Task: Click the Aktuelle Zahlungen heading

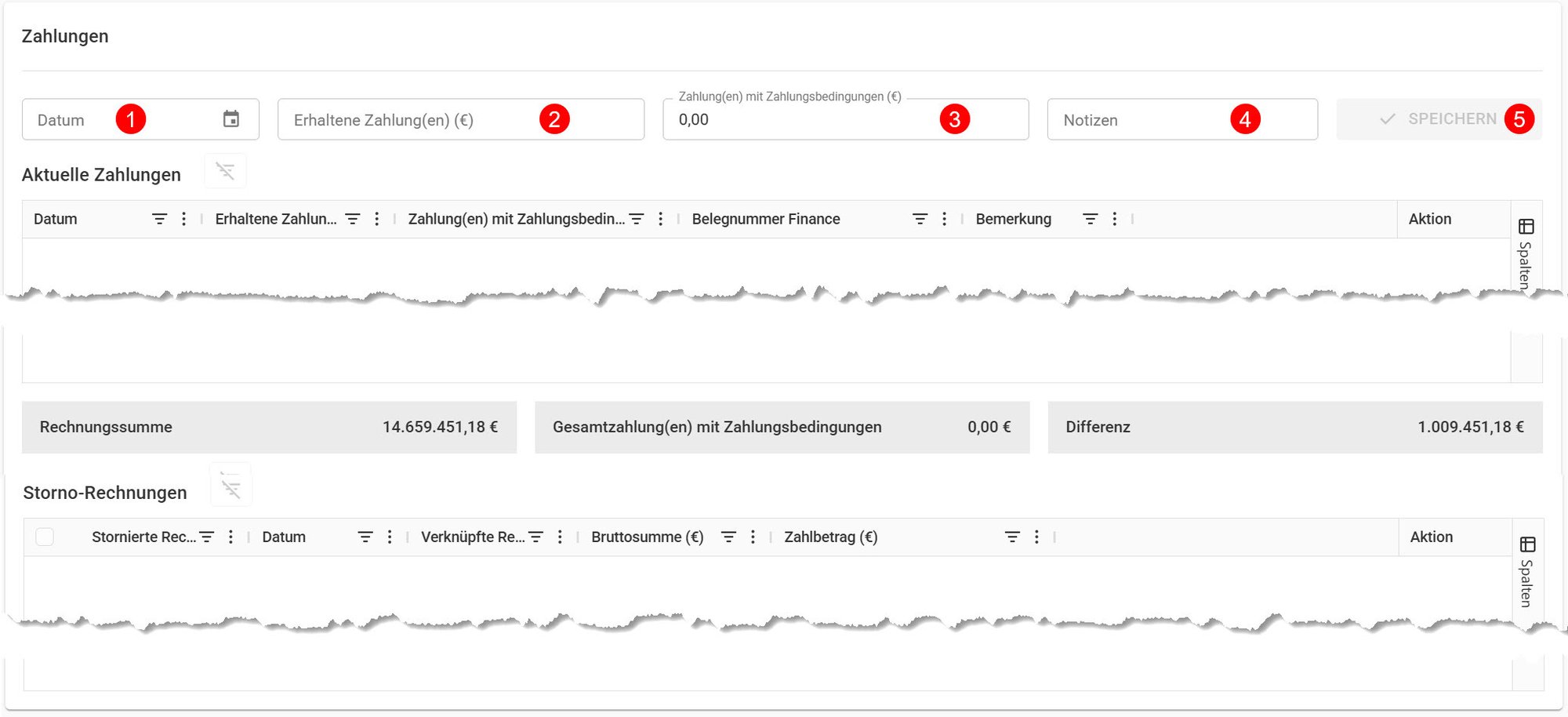Action: coord(101,174)
